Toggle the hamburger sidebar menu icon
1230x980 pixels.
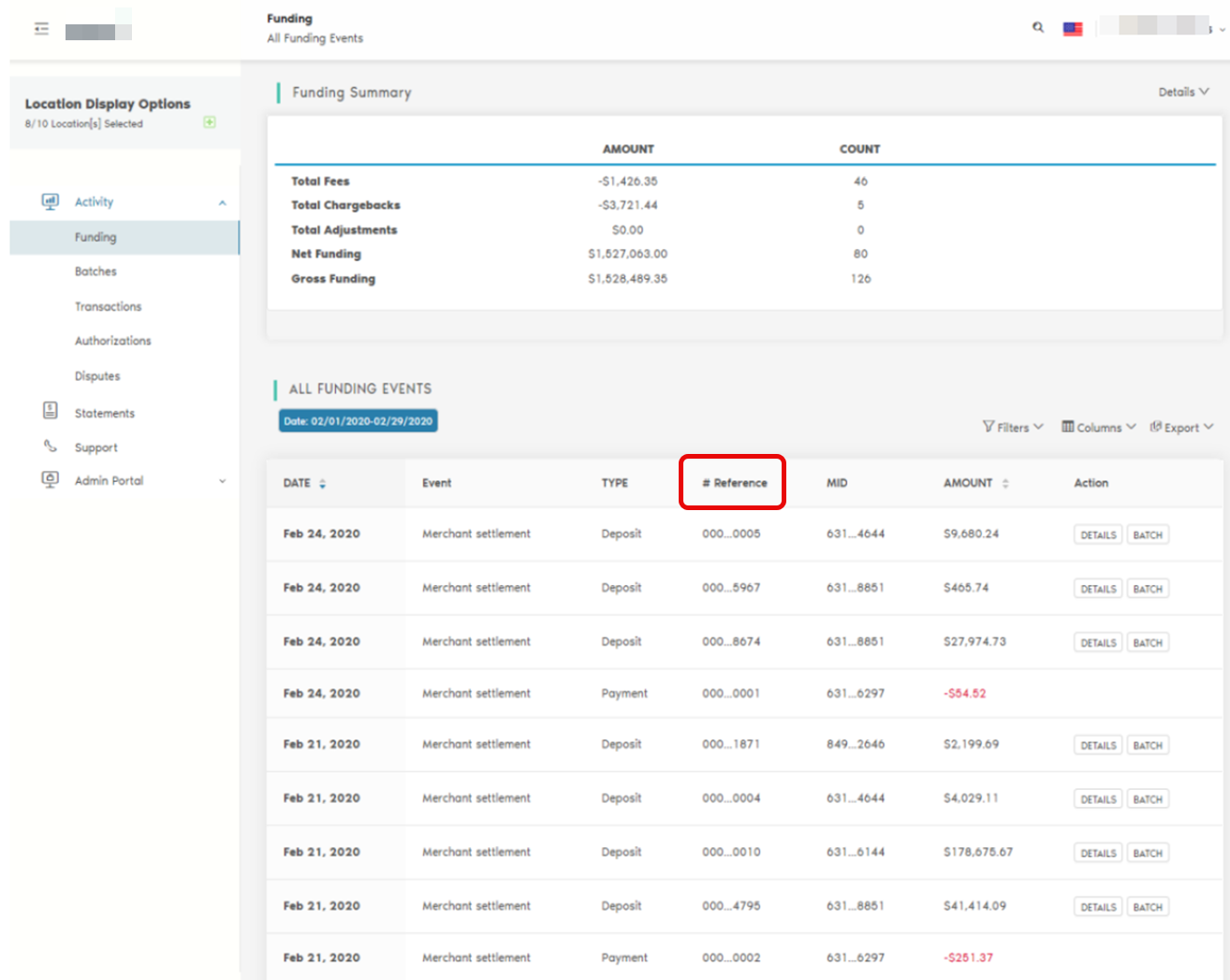[x=41, y=29]
